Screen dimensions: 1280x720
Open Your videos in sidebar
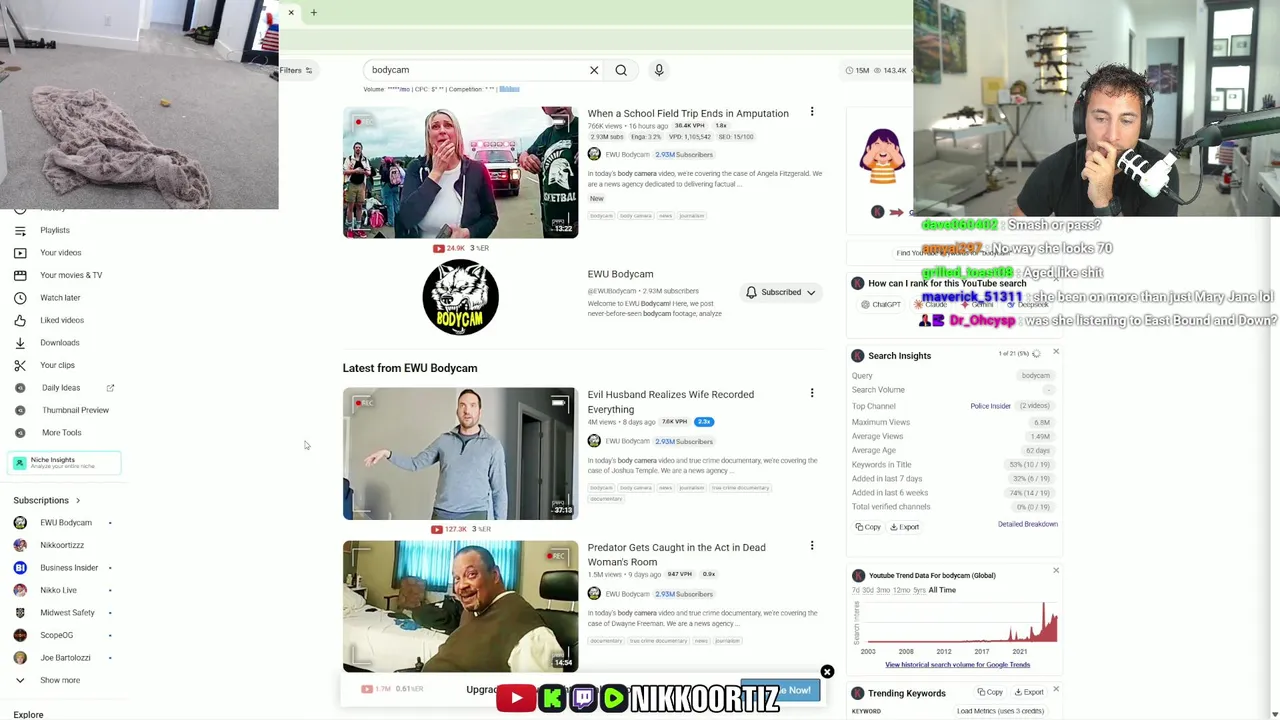[61, 253]
